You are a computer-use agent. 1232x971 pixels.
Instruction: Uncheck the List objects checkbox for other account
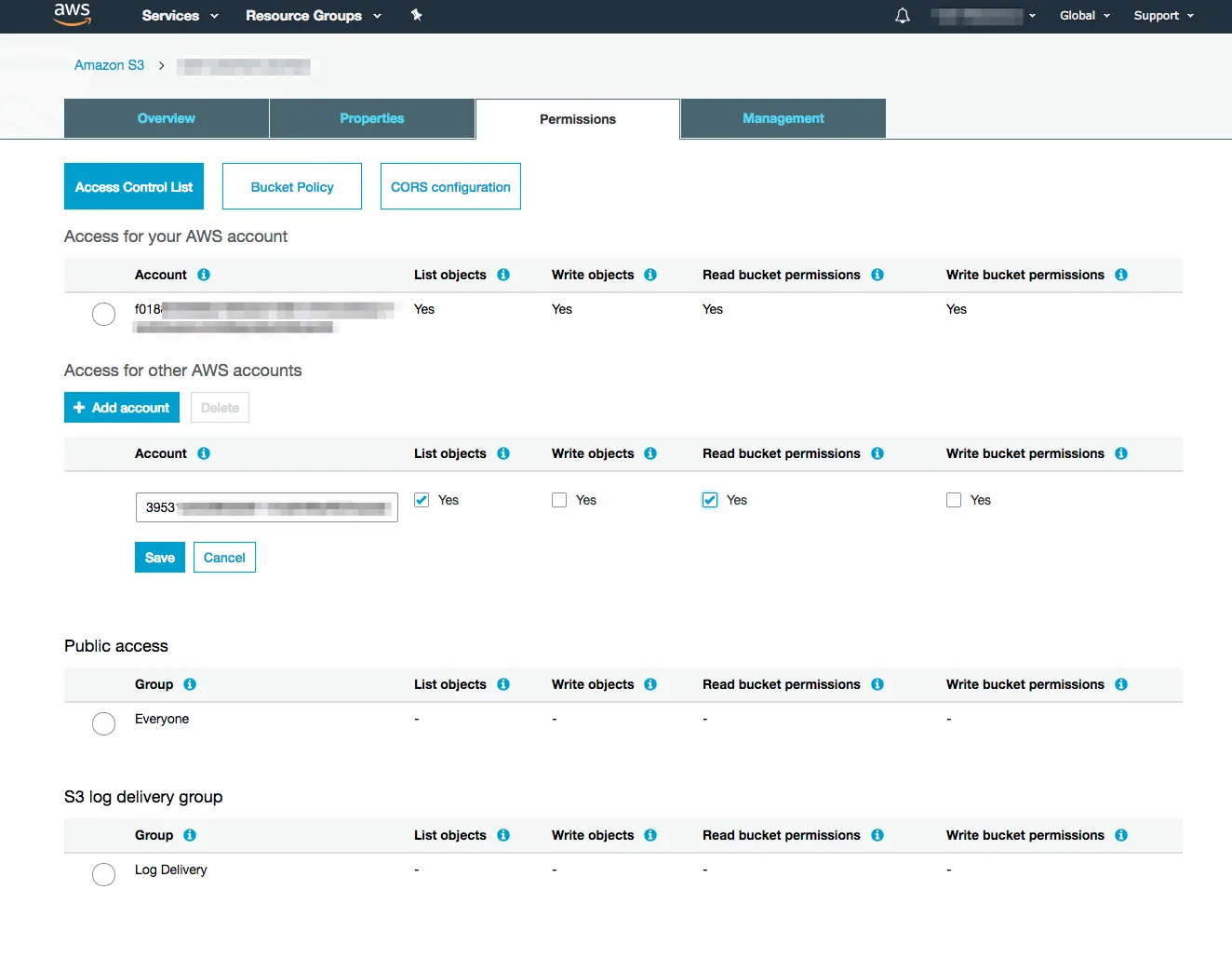[422, 500]
